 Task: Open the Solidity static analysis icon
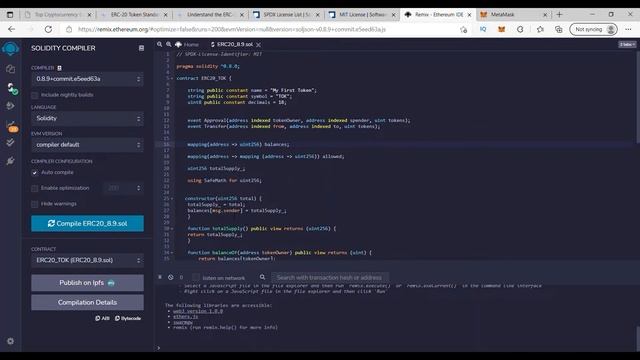point(12,126)
